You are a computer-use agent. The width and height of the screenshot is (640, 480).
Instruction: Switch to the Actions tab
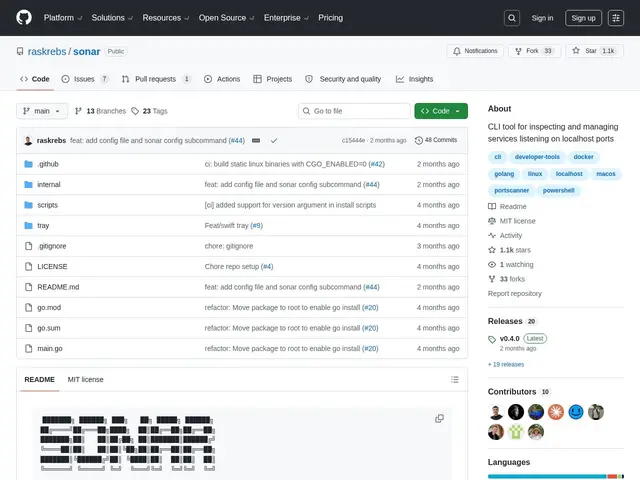(222, 79)
